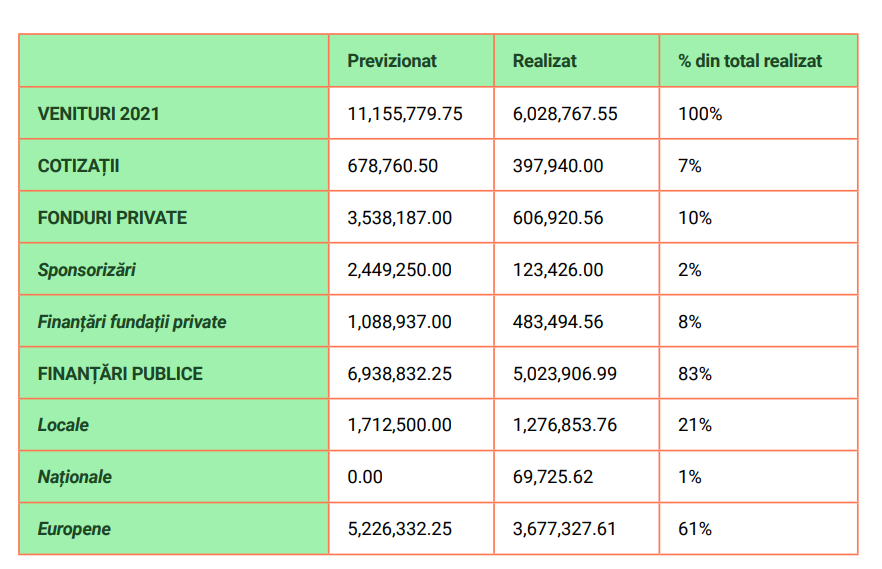
Task: Click the Europene row label
Action: pyautogui.click(x=74, y=529)
